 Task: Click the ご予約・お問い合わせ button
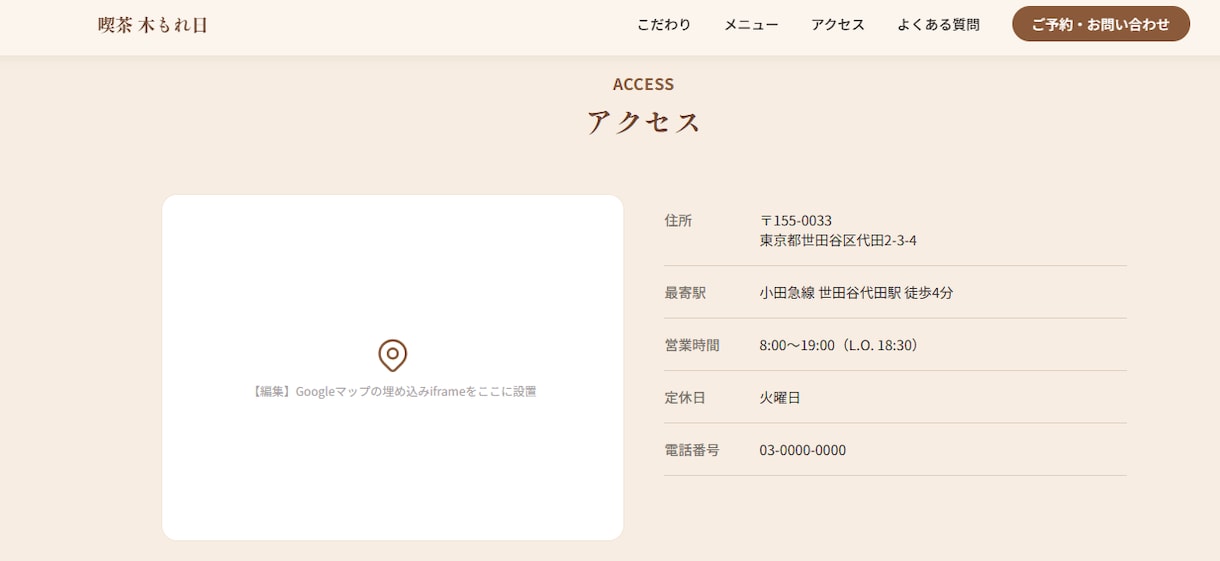tap(1101, 24)
